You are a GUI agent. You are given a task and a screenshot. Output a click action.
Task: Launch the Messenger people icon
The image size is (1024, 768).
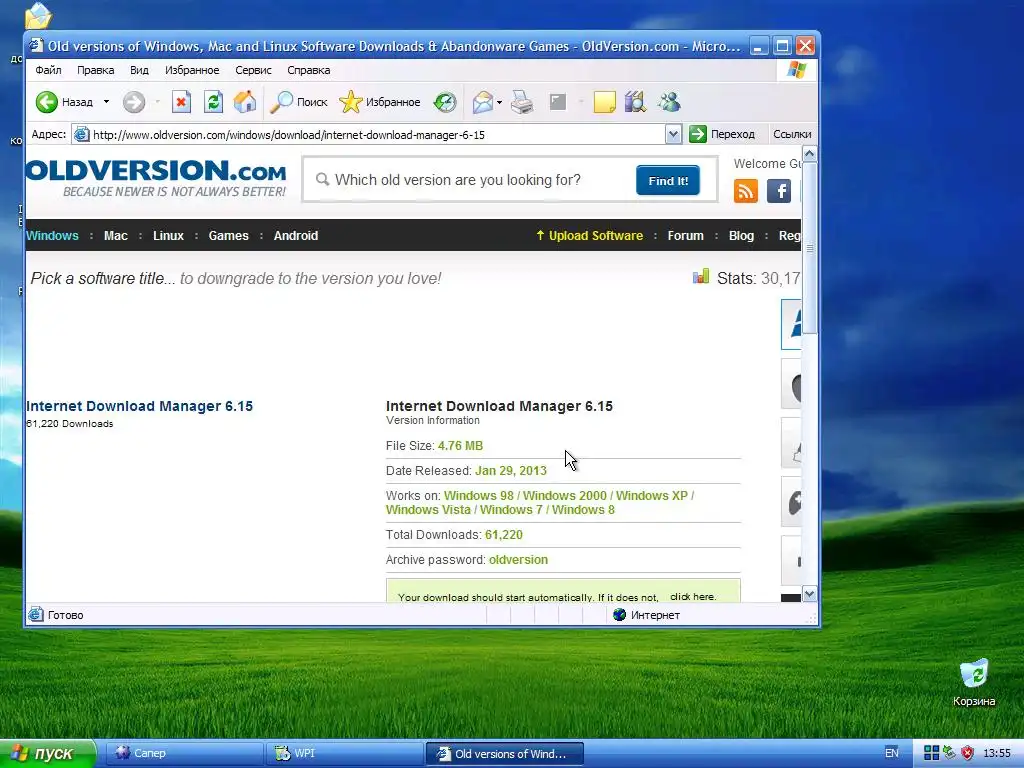coord(669,102)
